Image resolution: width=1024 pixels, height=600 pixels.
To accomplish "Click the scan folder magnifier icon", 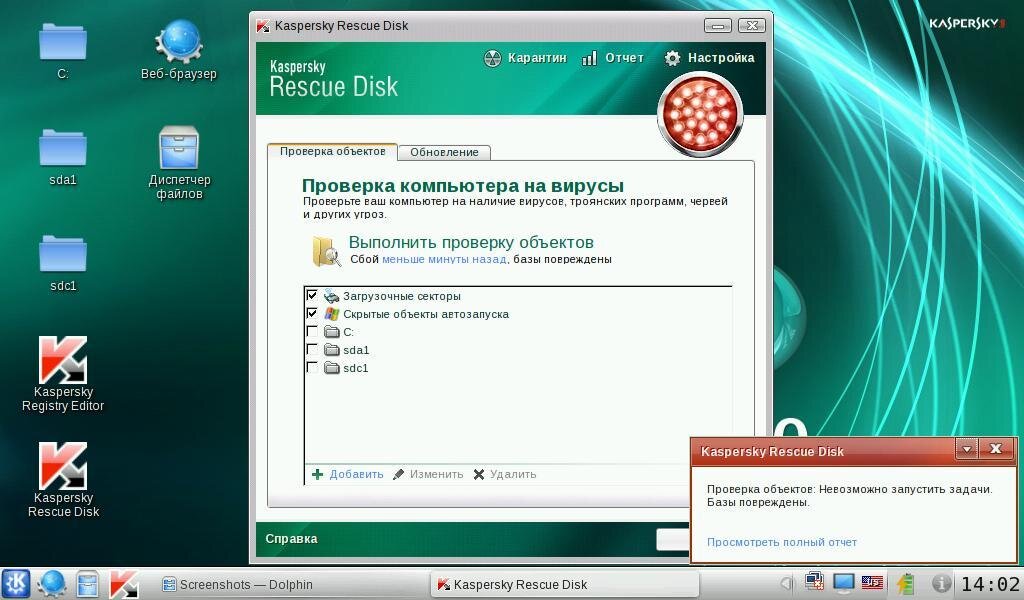I will tap(325, 251).
